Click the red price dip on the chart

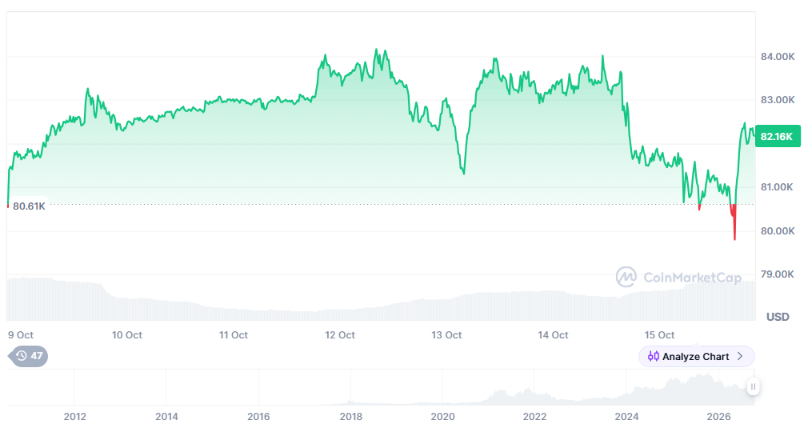(734, 222)
